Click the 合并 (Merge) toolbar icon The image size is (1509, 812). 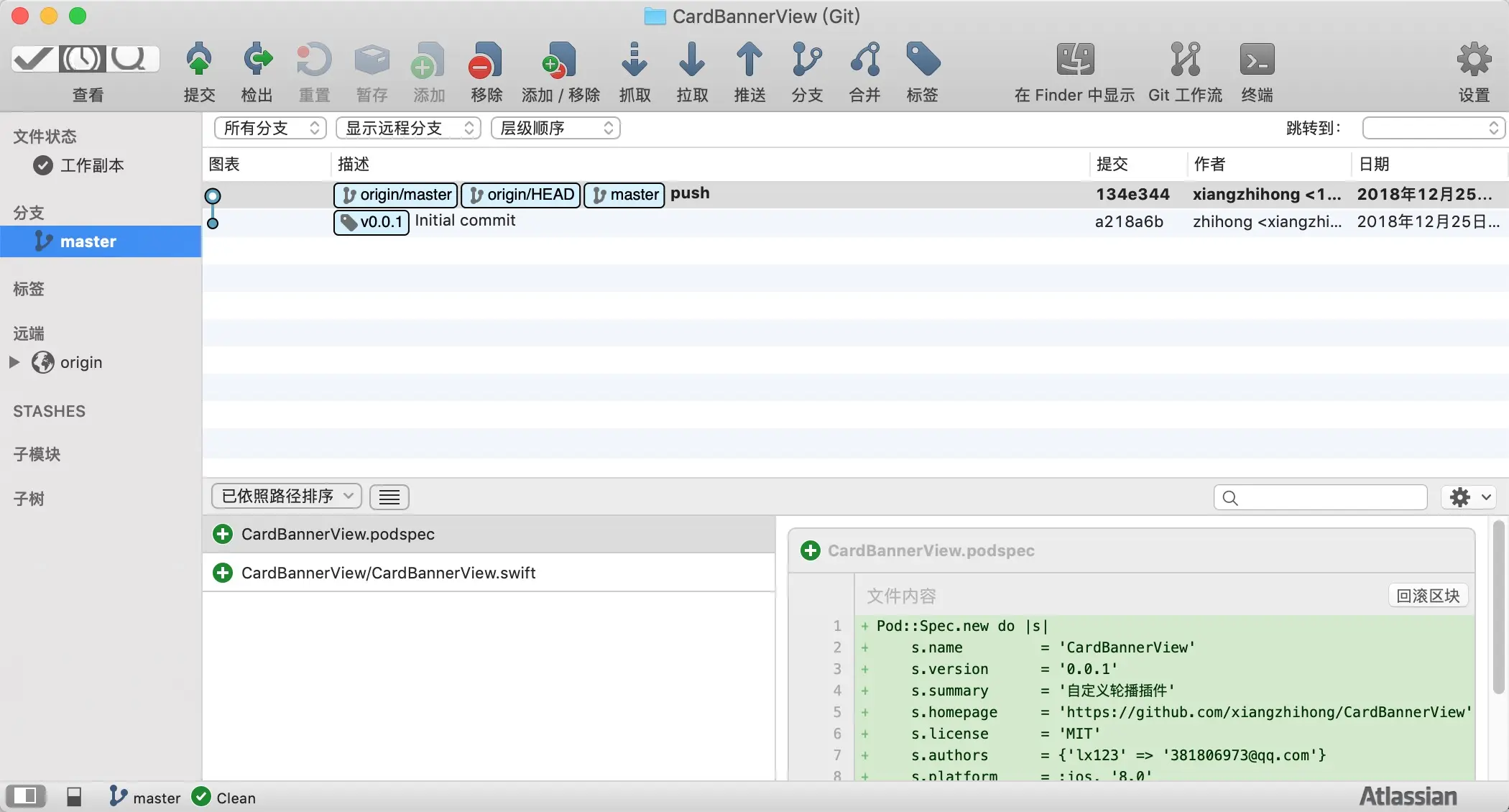pos(864,60)
